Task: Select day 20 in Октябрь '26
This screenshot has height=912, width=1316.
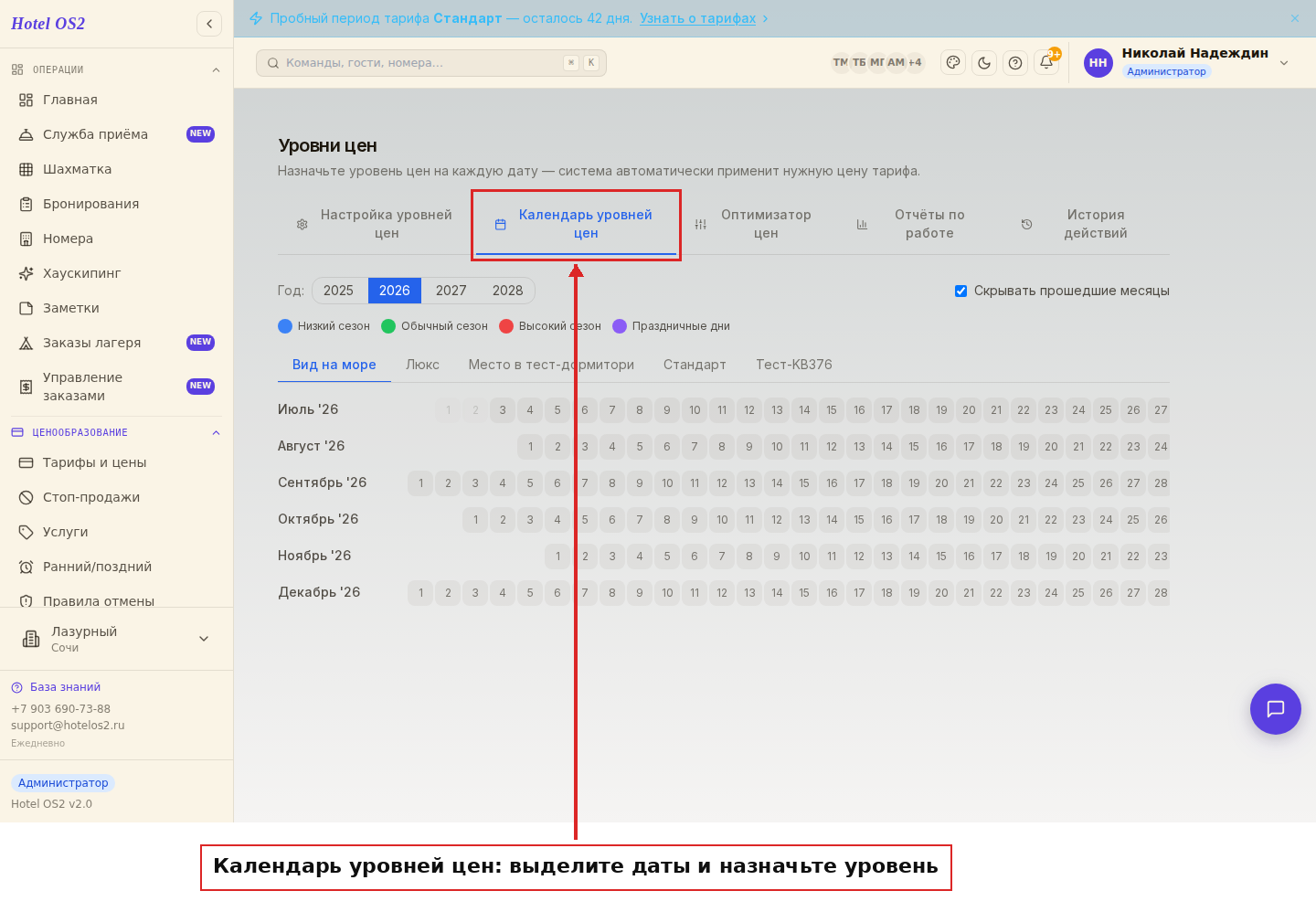Action: click(996, 520)
